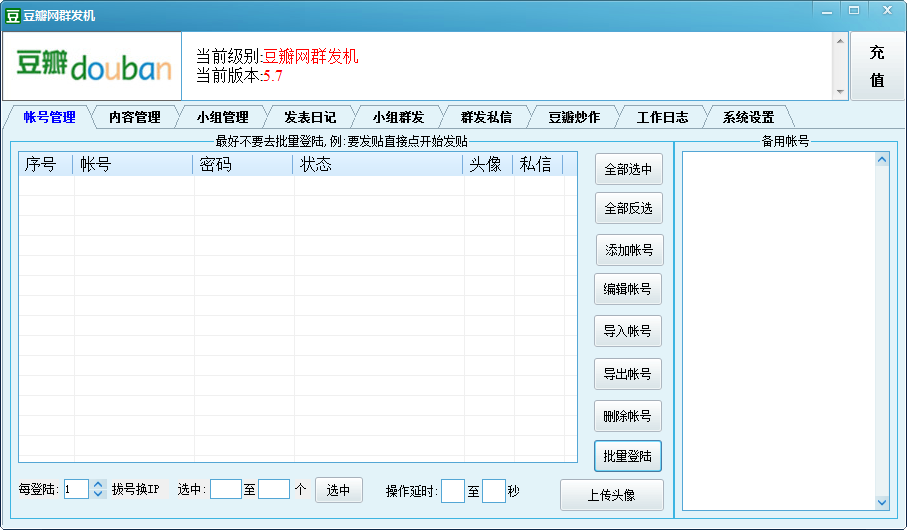Click the 操作延时 minimum seconds field
The width and height of the screenshot is (907, 530).
tap(452, 491)
